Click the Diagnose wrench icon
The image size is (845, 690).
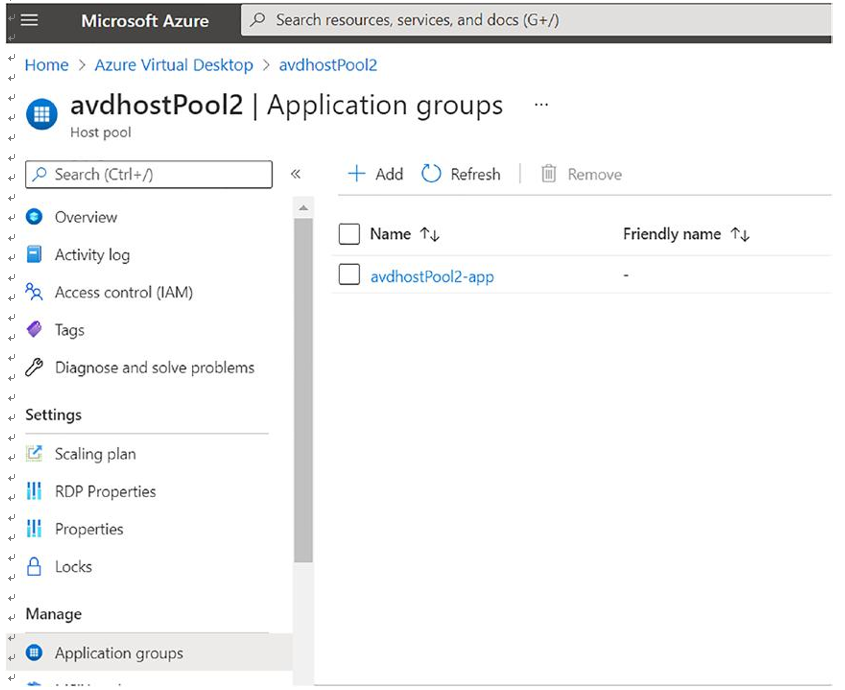point(34,367)
